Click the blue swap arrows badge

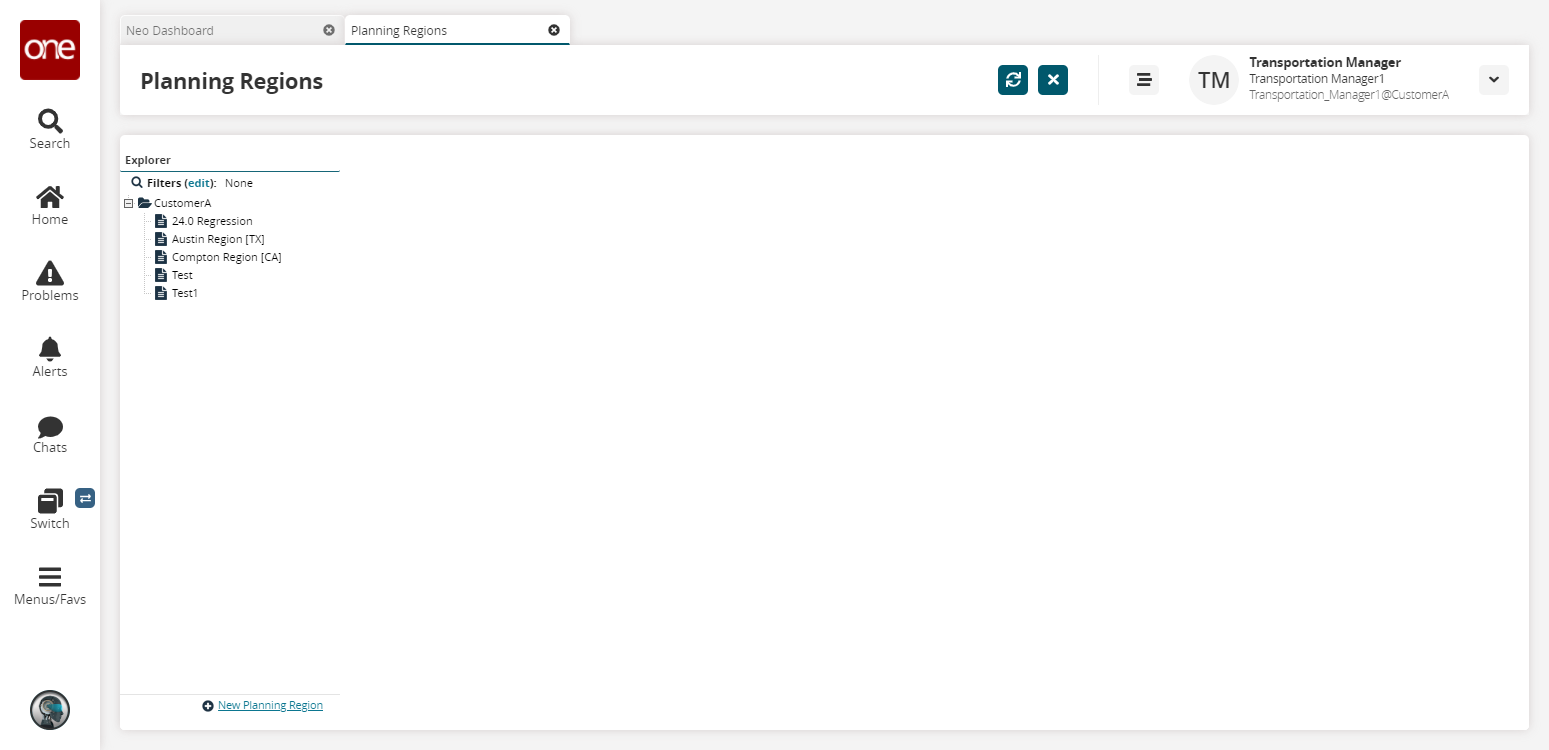tap(85, 498)
